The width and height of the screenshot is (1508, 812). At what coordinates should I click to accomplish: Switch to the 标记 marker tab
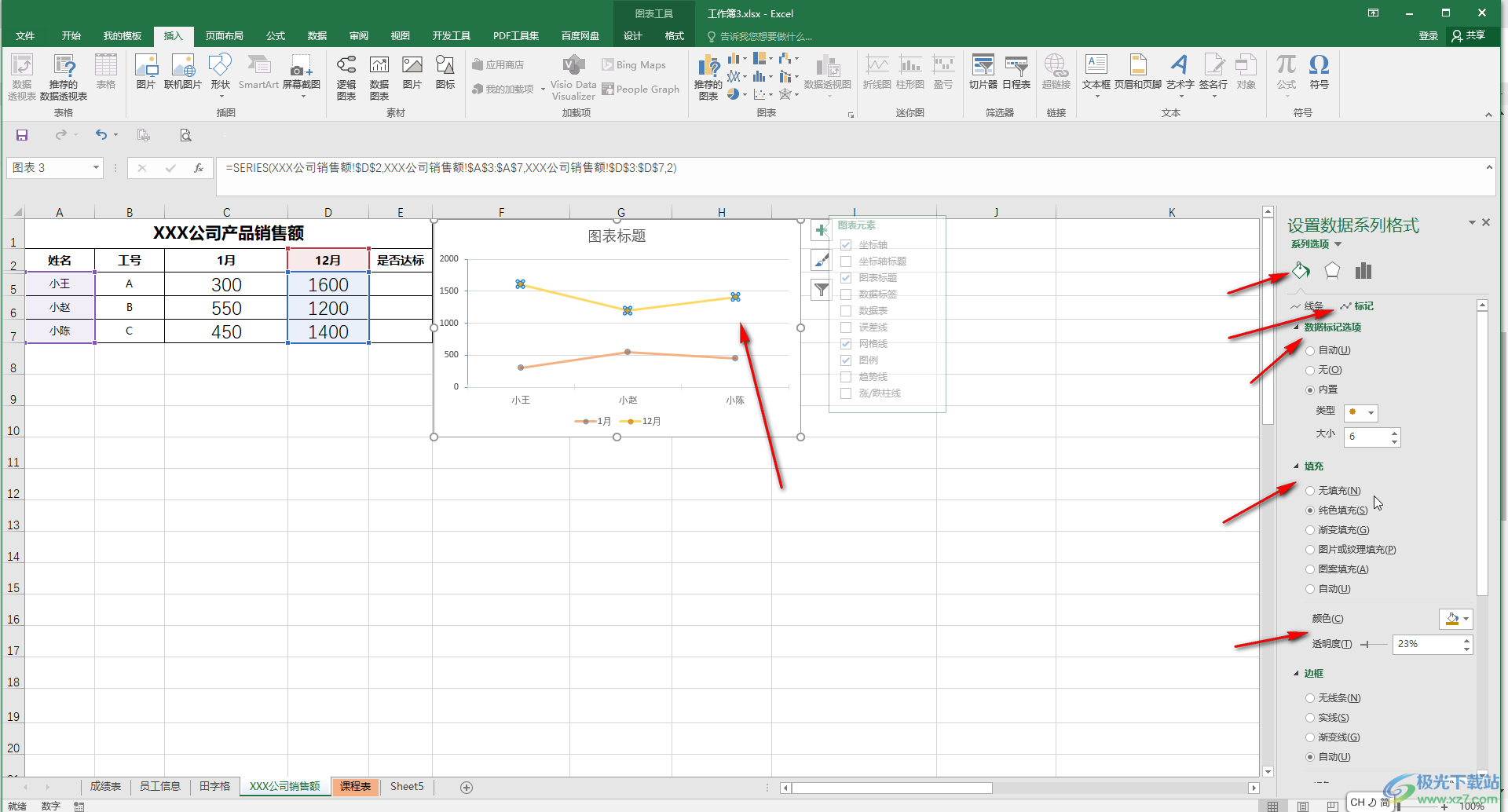tap(1357, 306)
